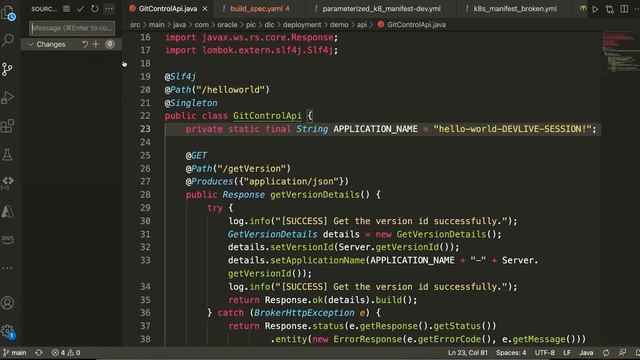Click the Changes count badge
The width and height of the screenshot is (640, 360).
110,44
